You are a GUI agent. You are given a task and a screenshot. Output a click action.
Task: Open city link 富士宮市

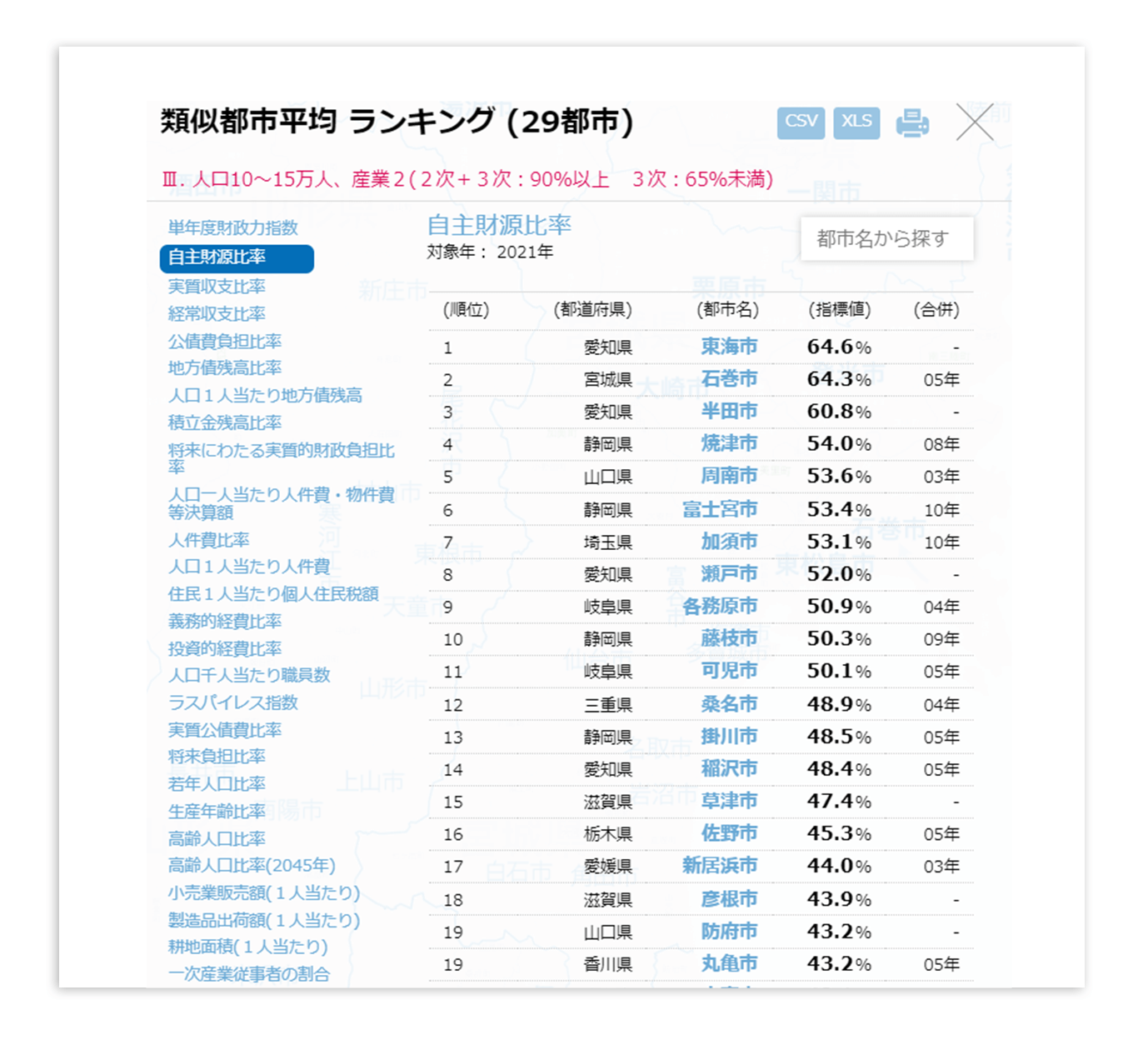[720, 510]
